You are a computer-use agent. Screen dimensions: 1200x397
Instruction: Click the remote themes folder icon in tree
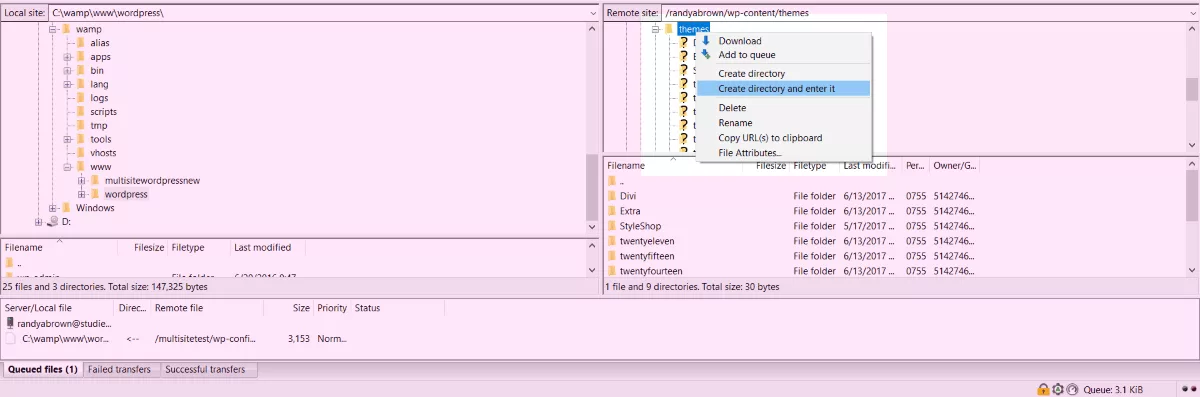[x=669, y=29]
